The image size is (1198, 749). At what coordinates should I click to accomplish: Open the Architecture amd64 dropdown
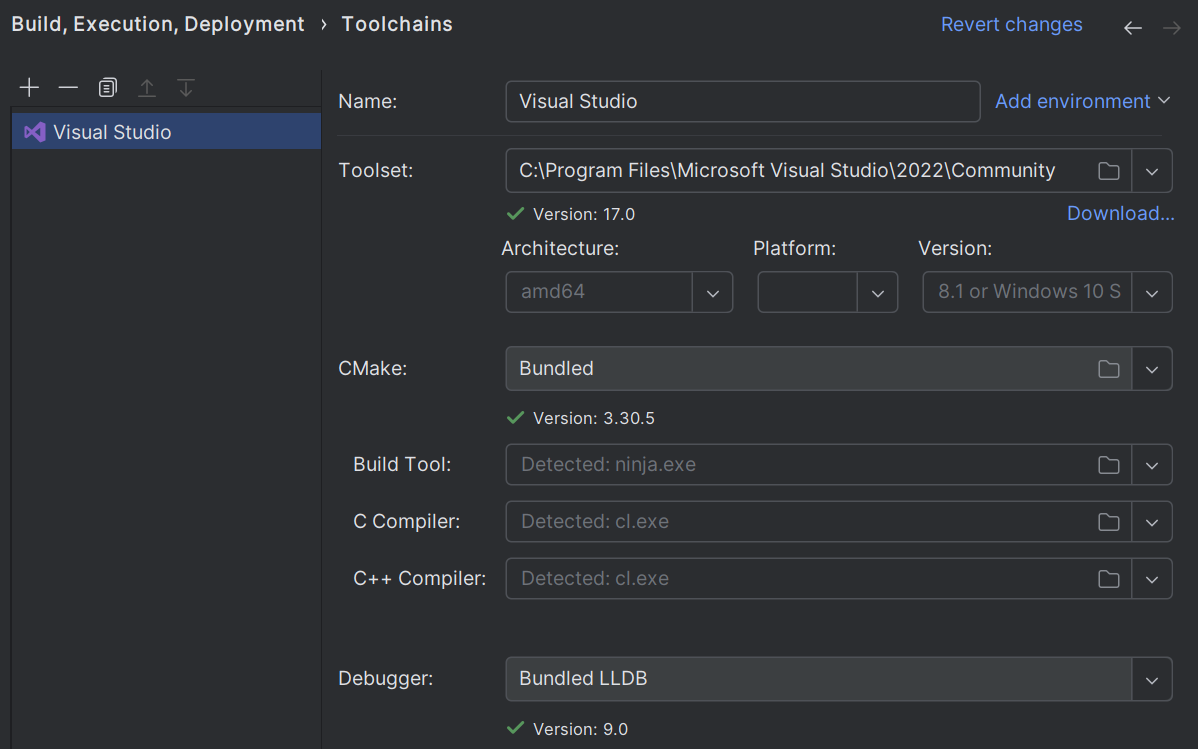pos(713,293)
